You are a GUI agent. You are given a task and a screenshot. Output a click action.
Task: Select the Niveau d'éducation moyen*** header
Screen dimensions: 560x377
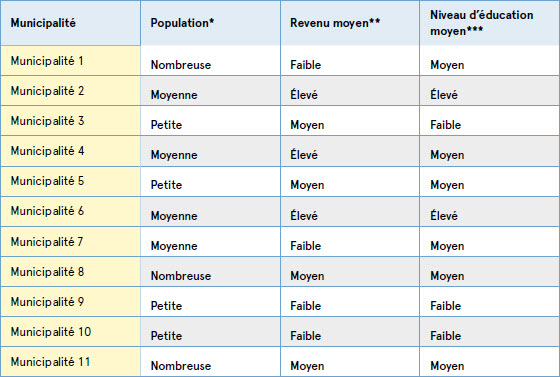(490, 23)
